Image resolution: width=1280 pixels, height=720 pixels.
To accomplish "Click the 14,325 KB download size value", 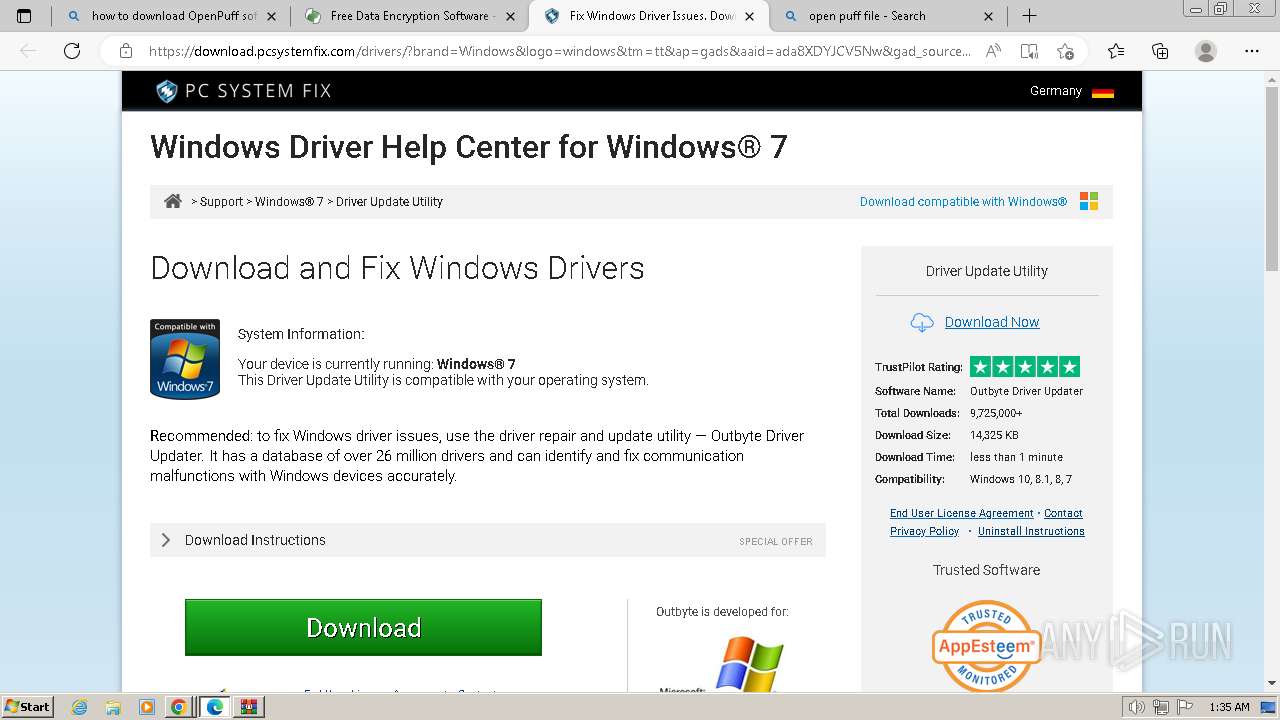I will pos(994,435).
